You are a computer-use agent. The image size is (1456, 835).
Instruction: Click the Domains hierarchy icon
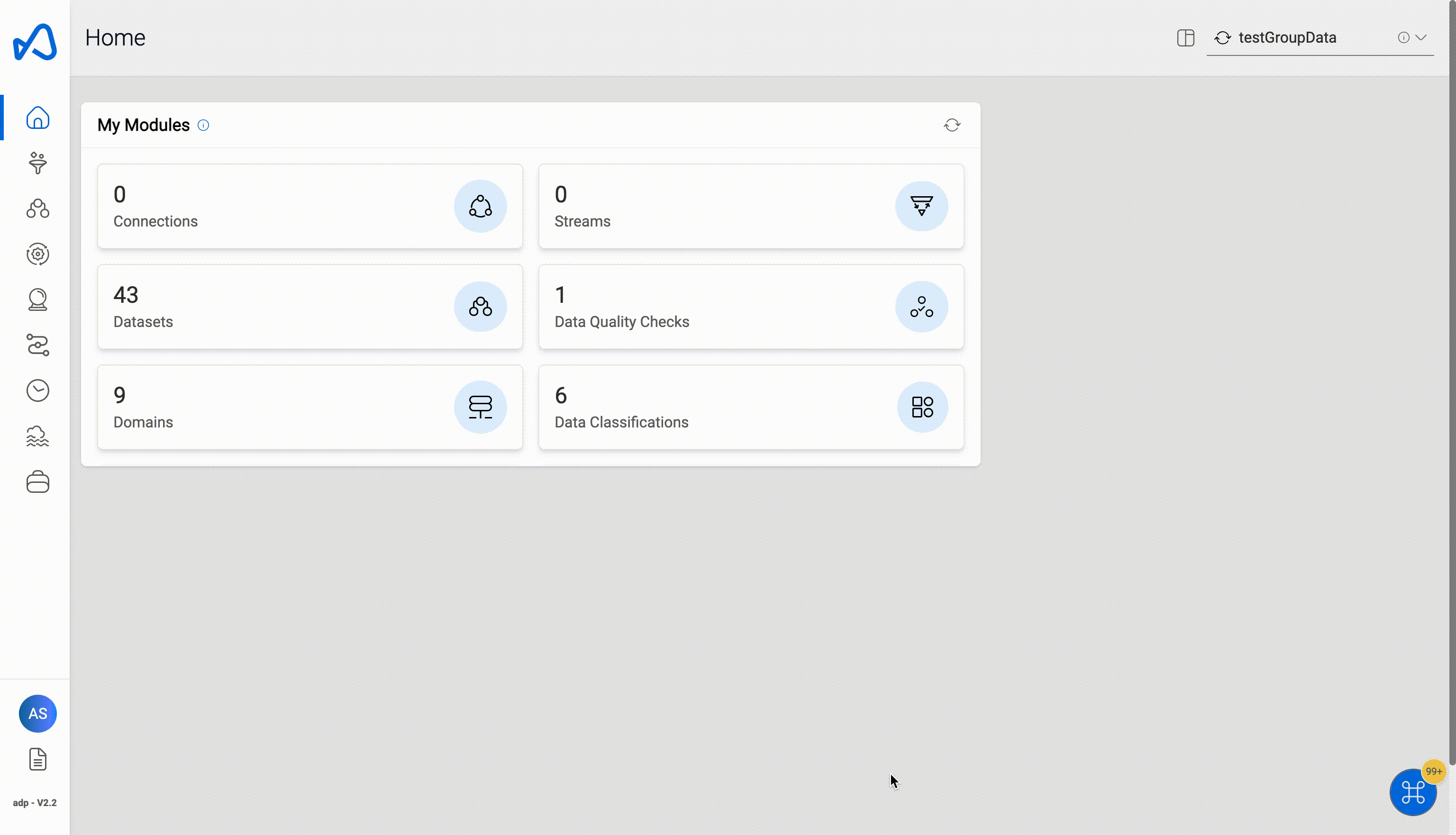(x=480, y=407)
